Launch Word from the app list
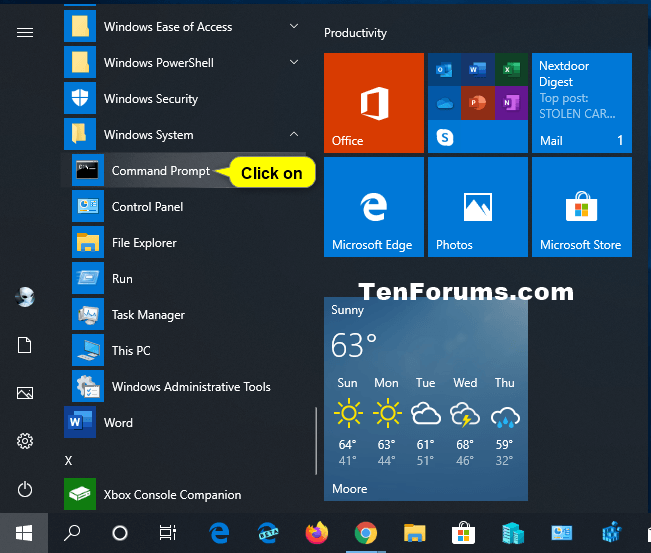 (184, 423)
